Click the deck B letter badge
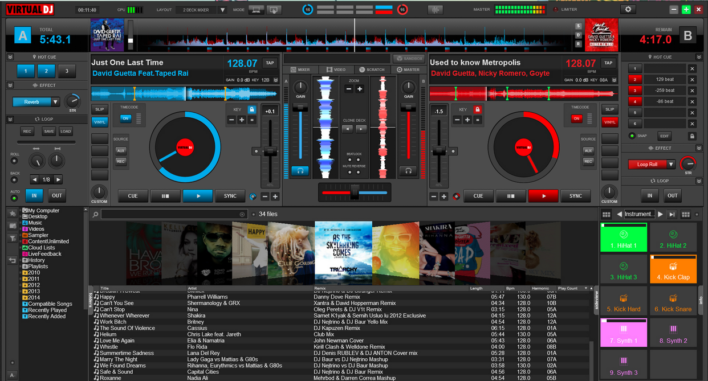The image size is (708, 381). [x=688, y=35]
